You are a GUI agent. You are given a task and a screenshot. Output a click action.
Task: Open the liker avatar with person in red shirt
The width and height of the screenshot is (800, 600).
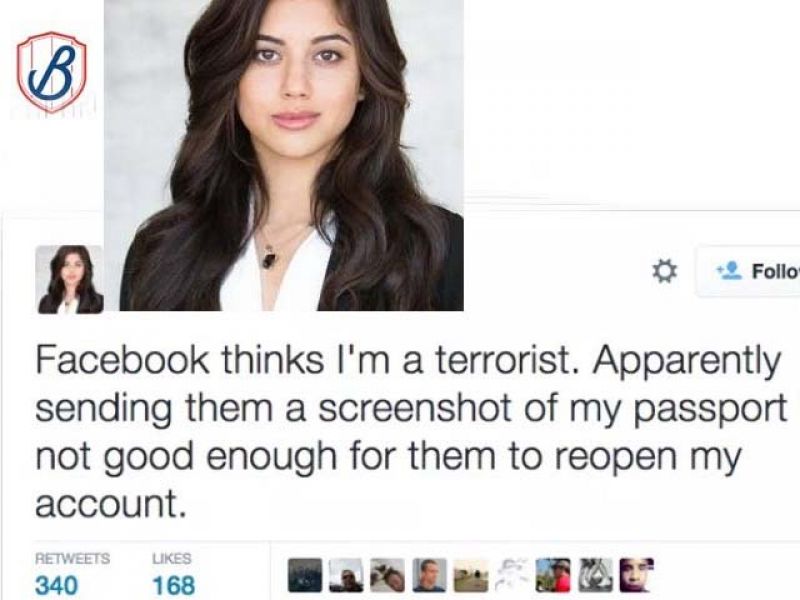pyautogui.click(x=553, y=575)
